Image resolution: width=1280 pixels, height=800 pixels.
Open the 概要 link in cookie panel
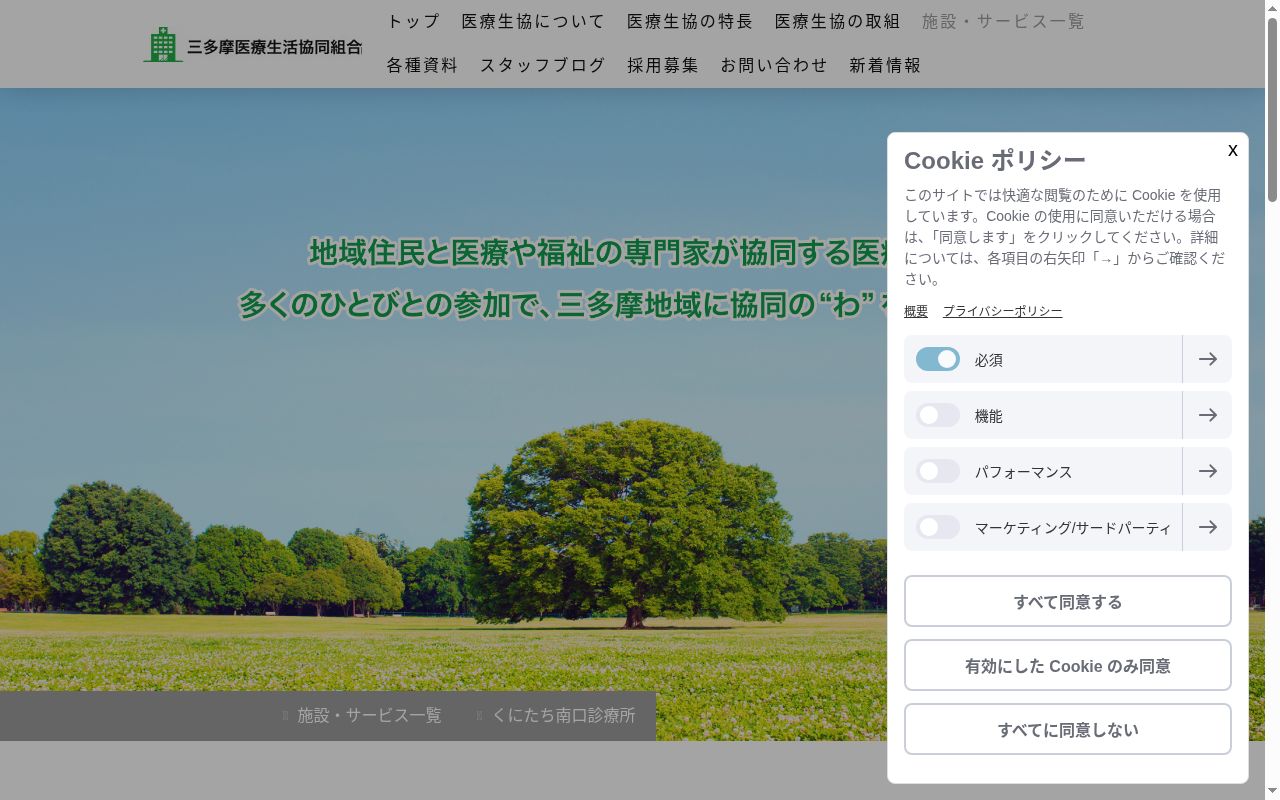[916, 311]
